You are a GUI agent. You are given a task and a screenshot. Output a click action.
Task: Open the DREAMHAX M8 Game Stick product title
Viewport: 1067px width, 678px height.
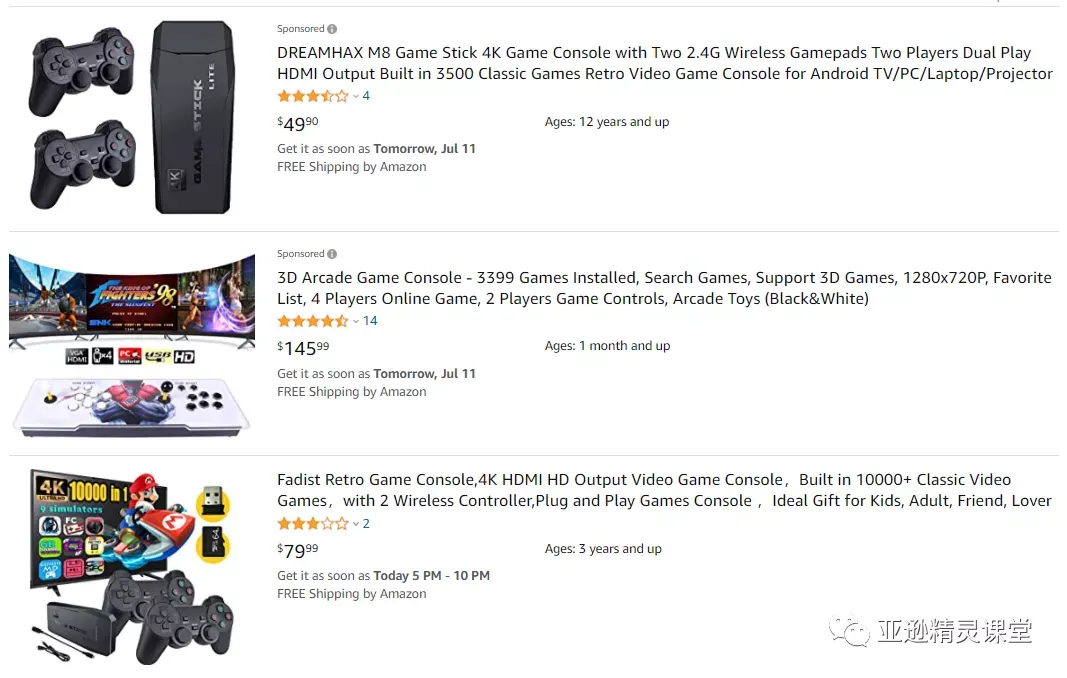pos(664,63)
